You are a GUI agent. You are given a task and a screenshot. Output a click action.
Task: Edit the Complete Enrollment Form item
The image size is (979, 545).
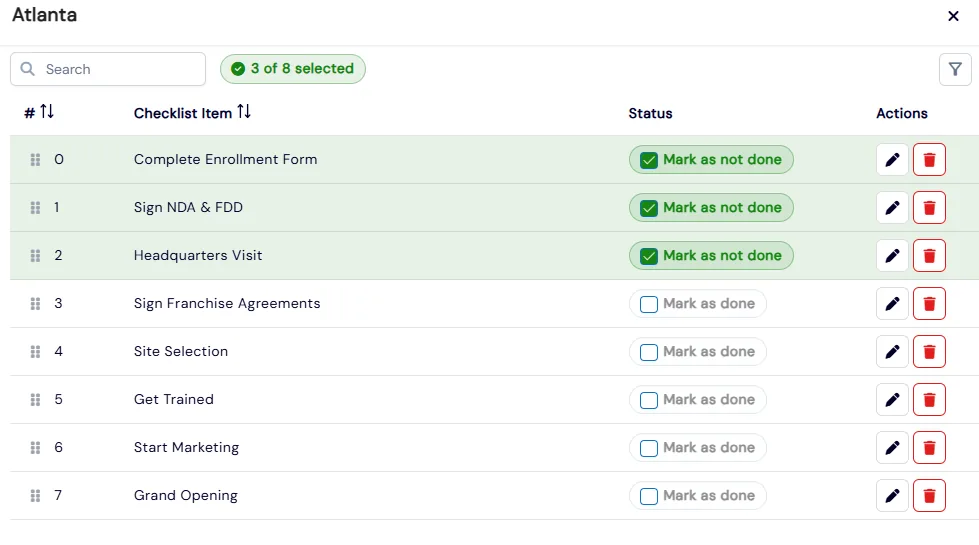pyautogui.click(x=892, y=160)
